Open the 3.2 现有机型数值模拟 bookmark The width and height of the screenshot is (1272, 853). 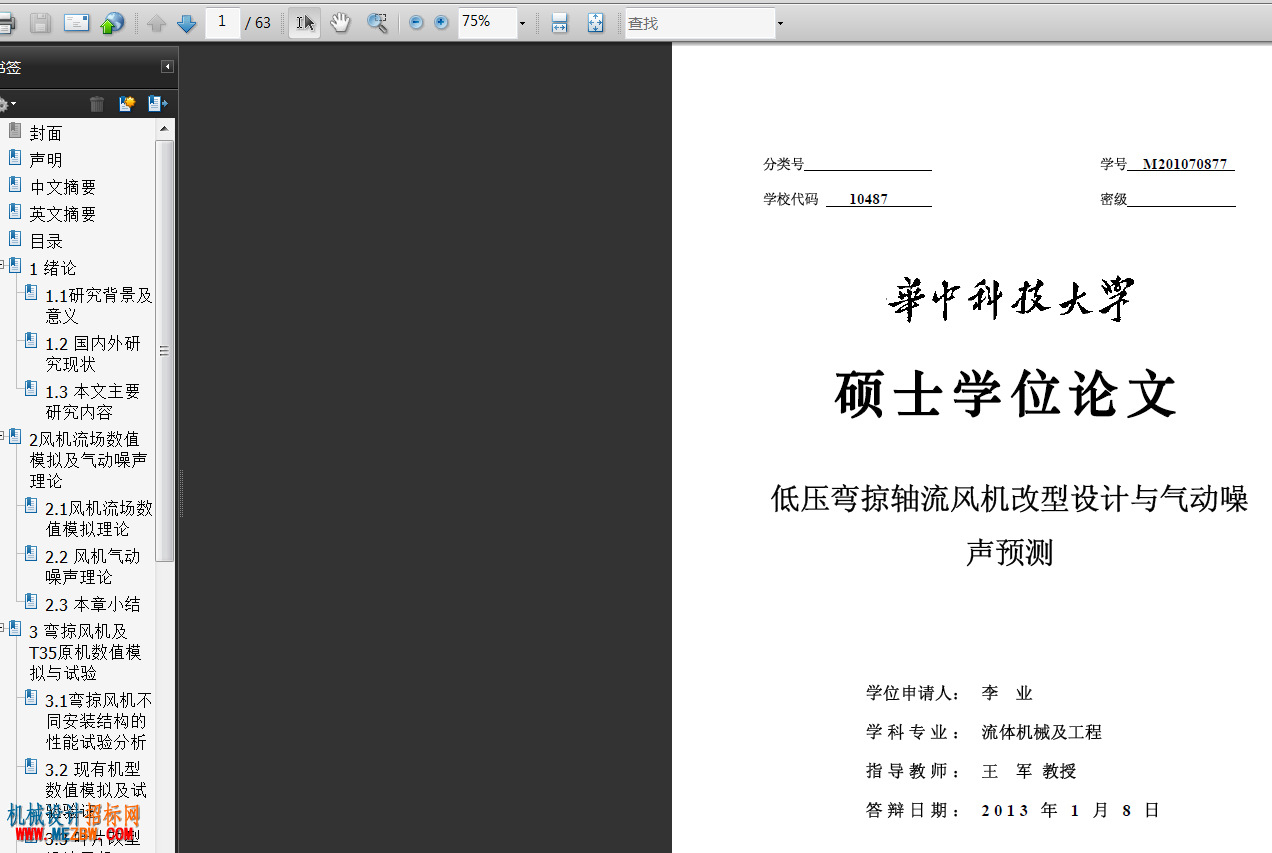pos(96,790)
